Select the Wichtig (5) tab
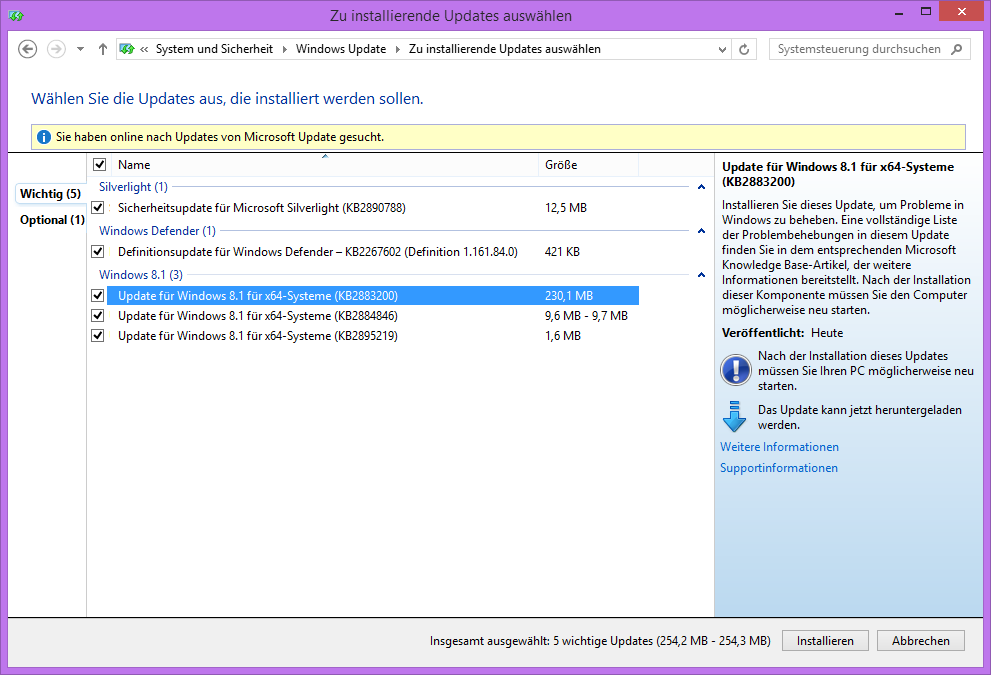The height and width of the screenshot is (675, 991). [51, 193]
